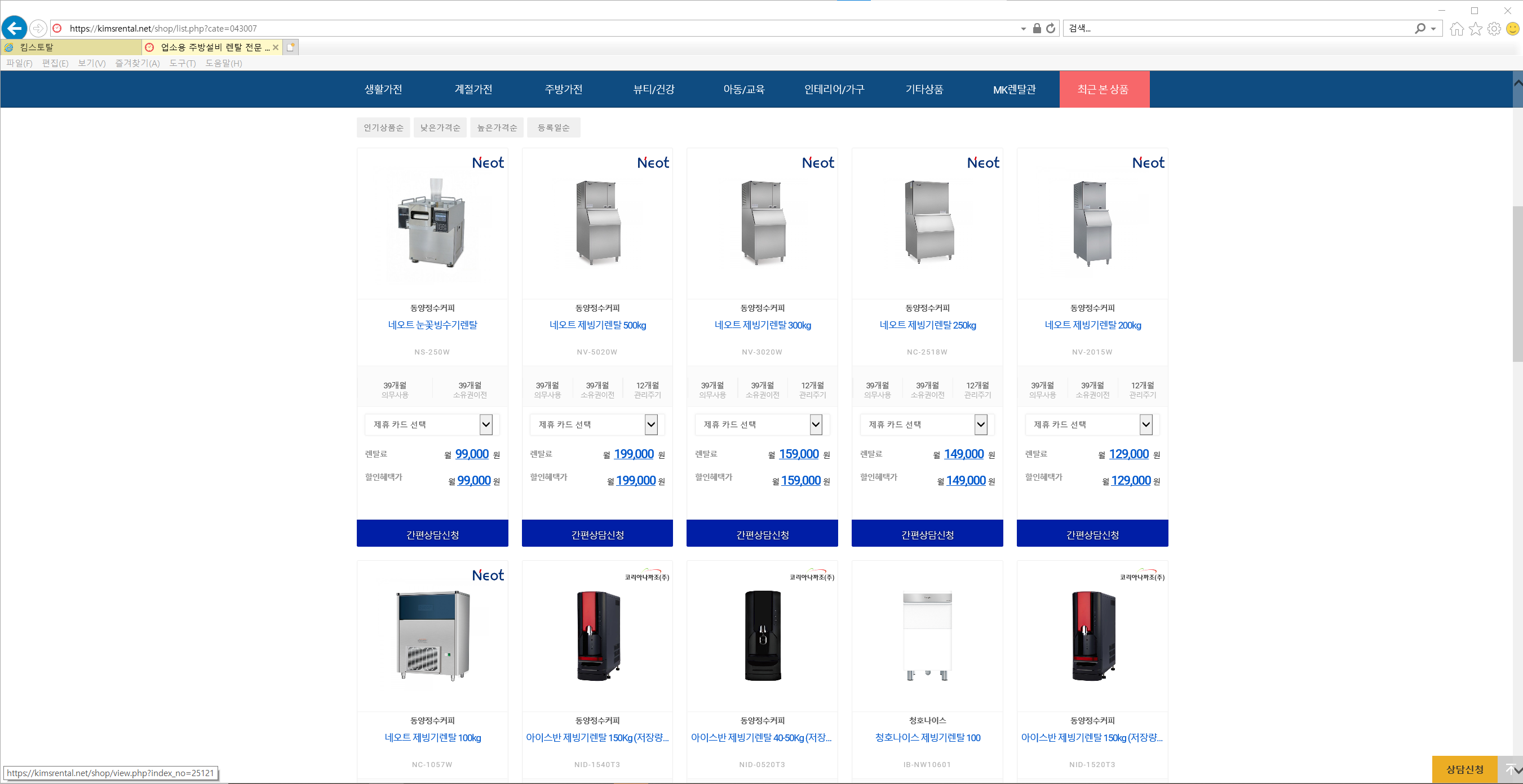Click the NID-0520T3 black ice dispenser image
The image size is (1523, 784).
click(x=762, y=636)
